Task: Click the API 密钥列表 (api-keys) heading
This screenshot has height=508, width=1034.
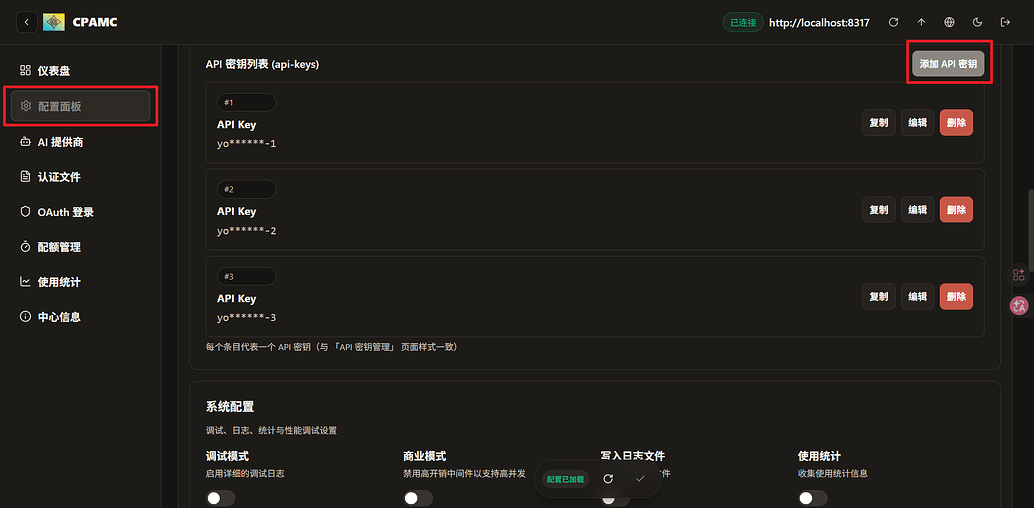Action: click(x=262, y=65)
